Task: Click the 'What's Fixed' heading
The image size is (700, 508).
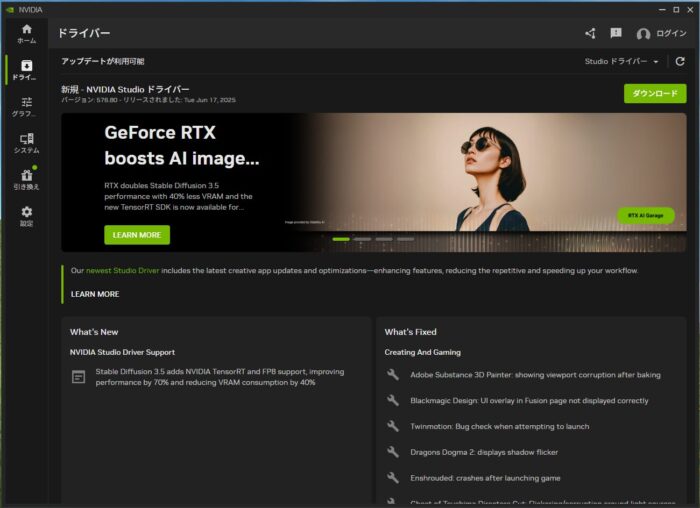Action: point(411,332)
